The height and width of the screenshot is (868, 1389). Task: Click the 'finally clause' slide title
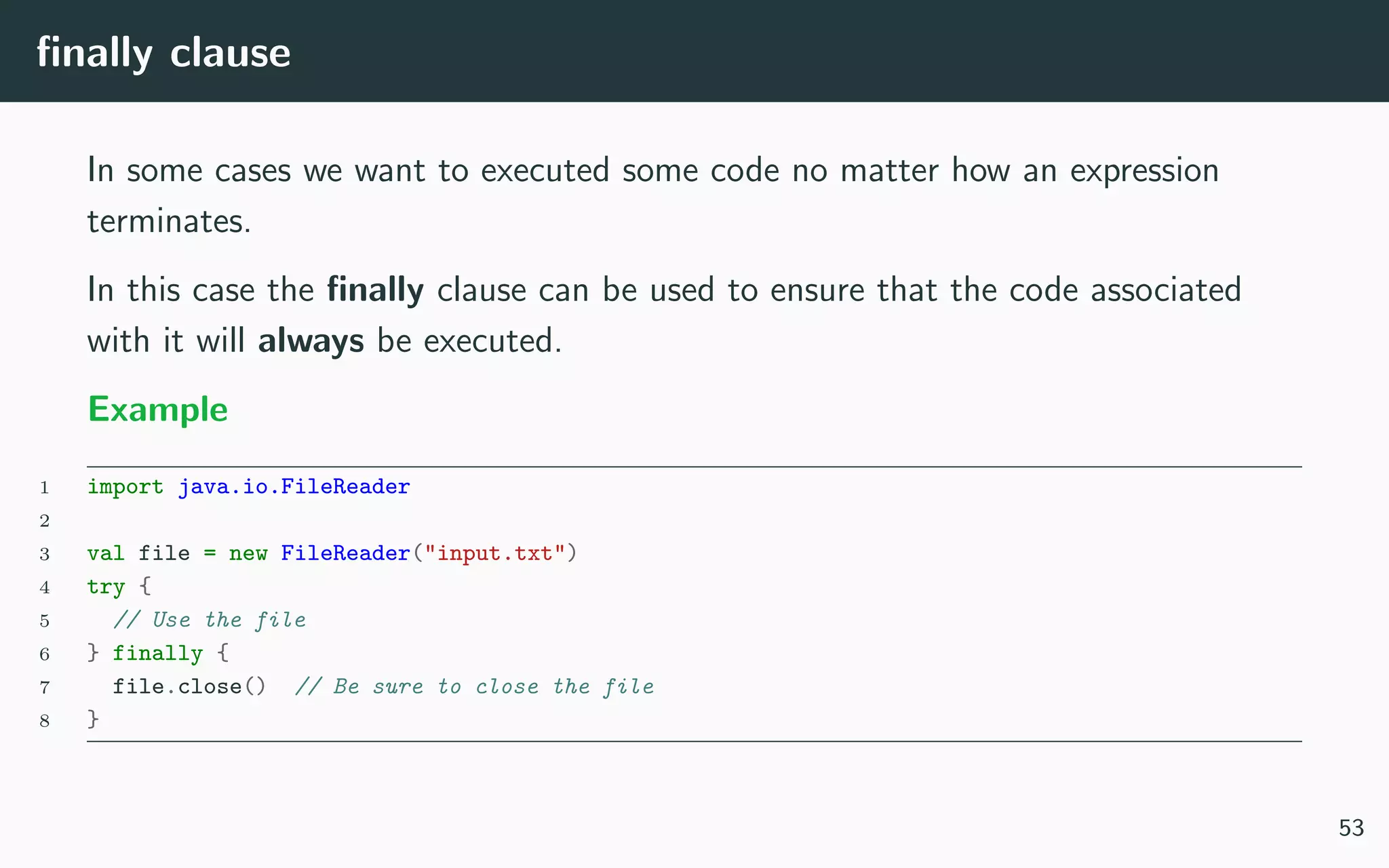click(x=163, y=53)
